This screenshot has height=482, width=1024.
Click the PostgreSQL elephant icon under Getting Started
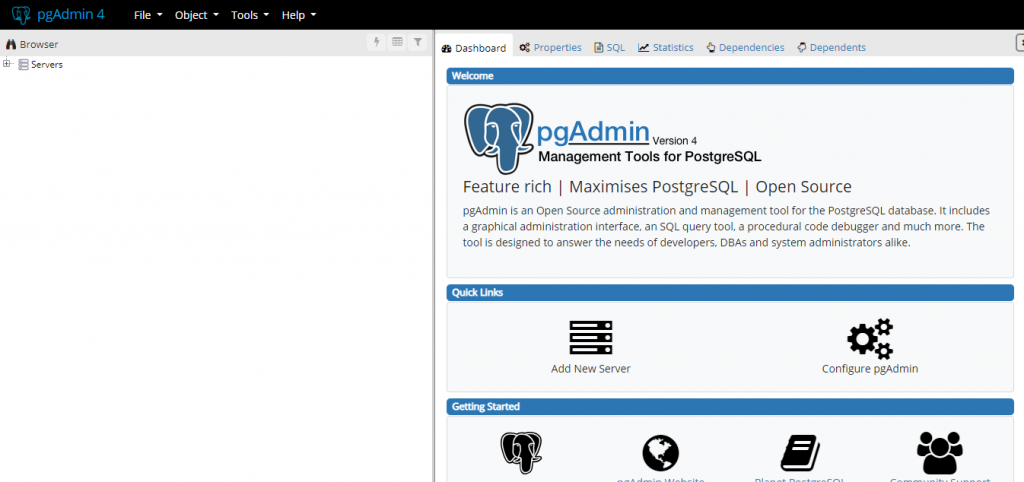[521, 453]
